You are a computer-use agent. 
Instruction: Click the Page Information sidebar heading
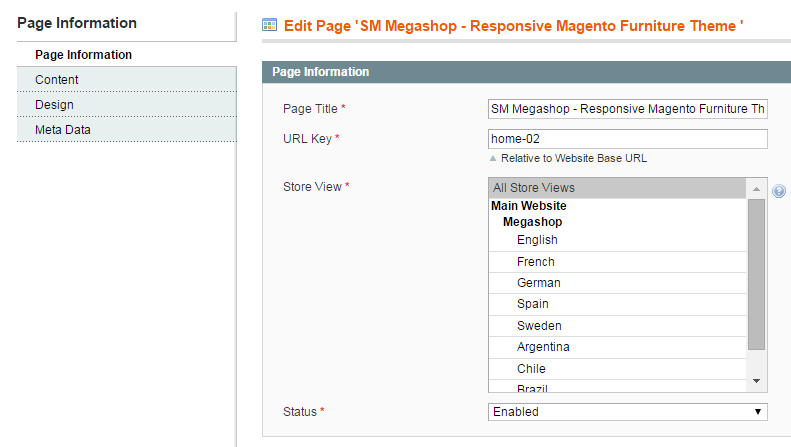[x=77, y=23]
